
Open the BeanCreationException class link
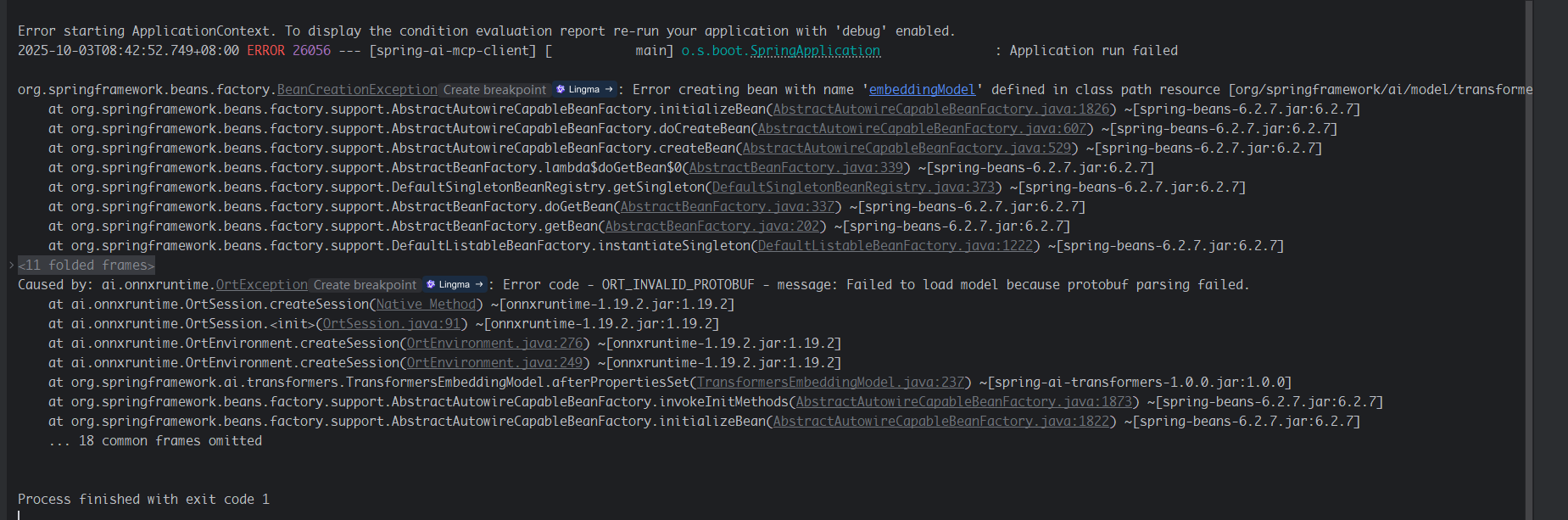[x=357, y=90]
